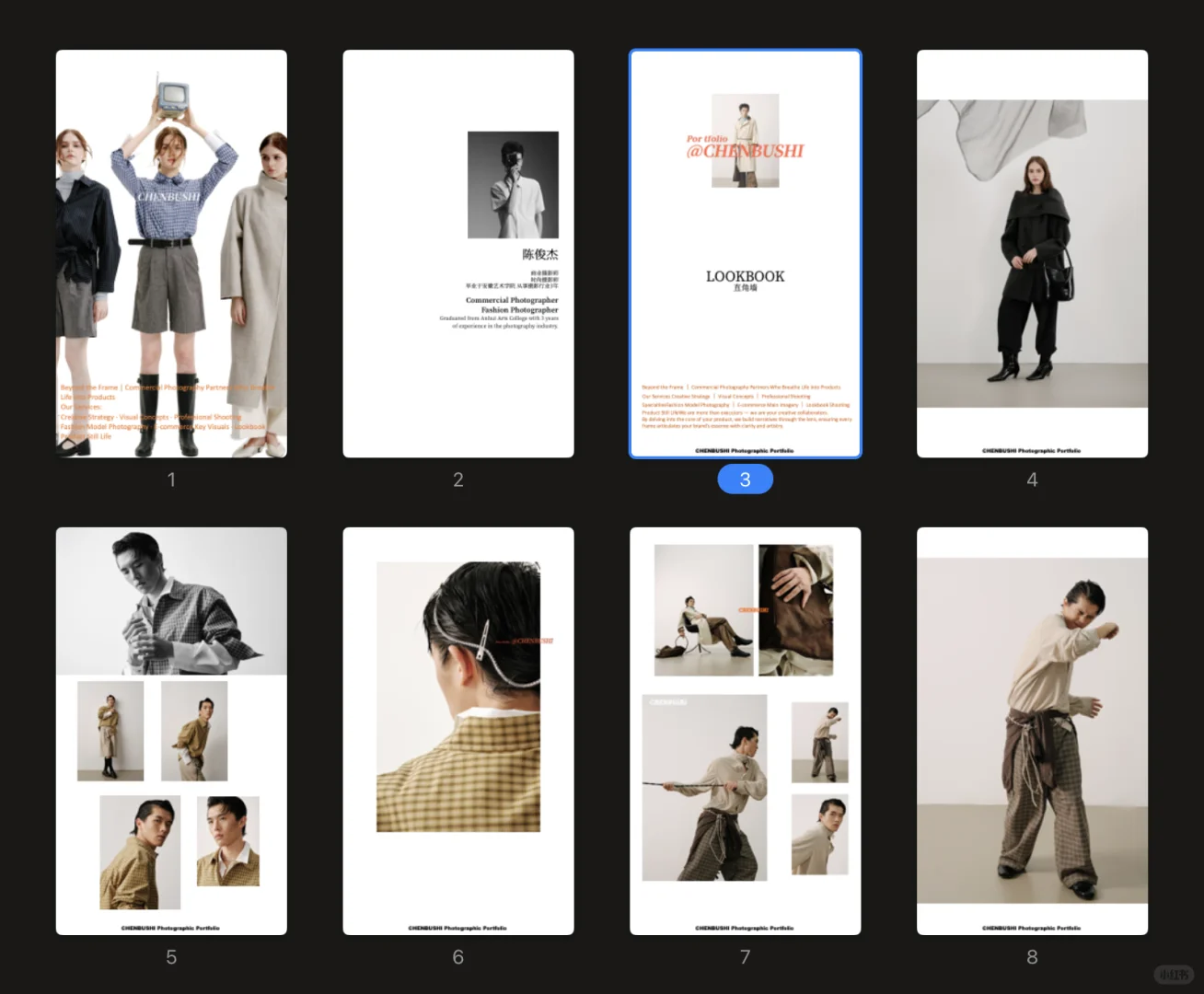Open page 8 thumbnail of dancing man
1204x994 pixels.
1033,731
